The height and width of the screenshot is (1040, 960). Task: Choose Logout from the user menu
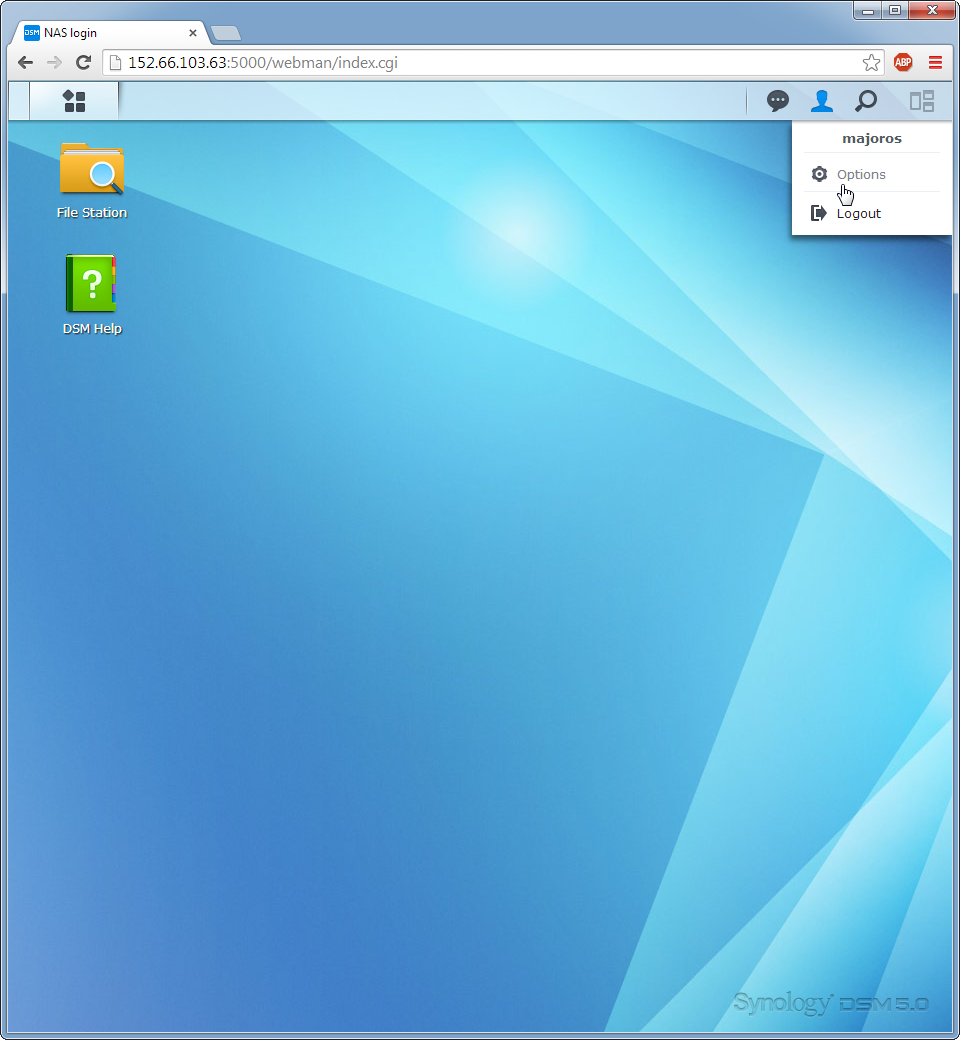pyautogui.click(x=858, y=213)
